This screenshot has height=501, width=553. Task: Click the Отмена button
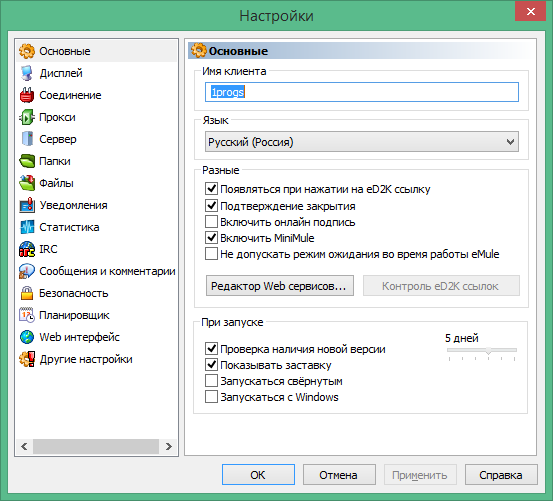tap(339, 475)
